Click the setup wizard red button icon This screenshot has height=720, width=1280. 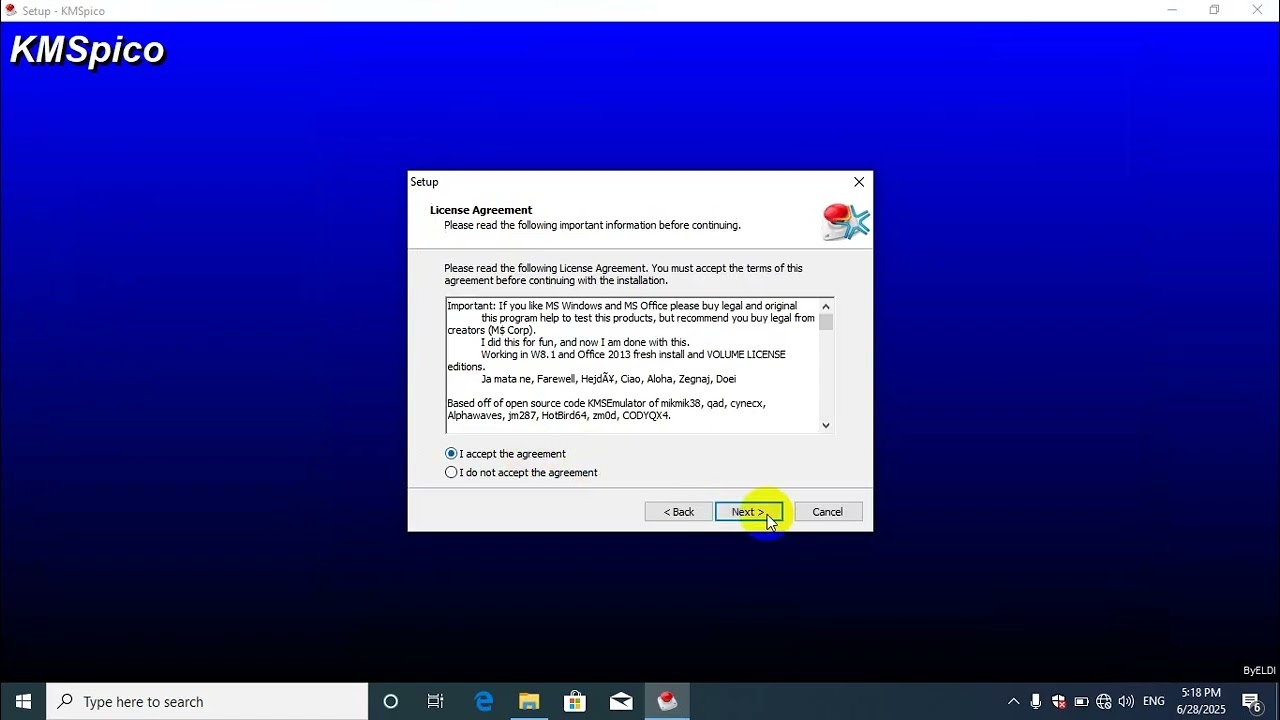(845, 221)
